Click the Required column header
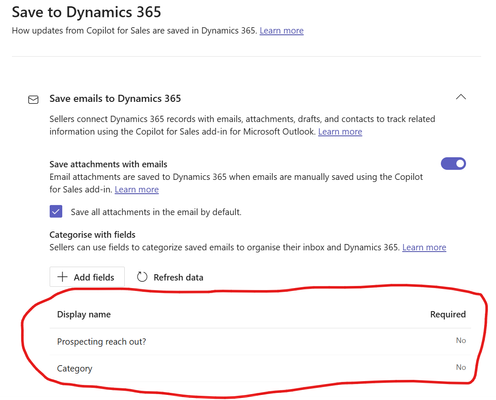Viewport: 496px width, 400px height. [448, 314]
